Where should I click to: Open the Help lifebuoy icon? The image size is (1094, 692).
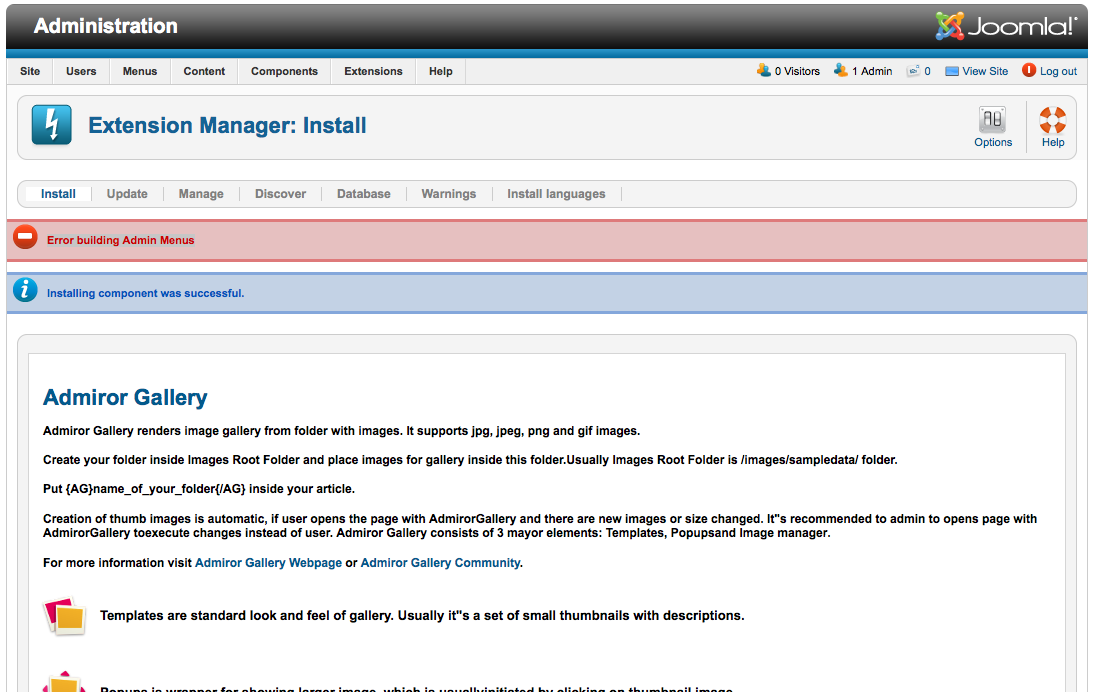1053,119
